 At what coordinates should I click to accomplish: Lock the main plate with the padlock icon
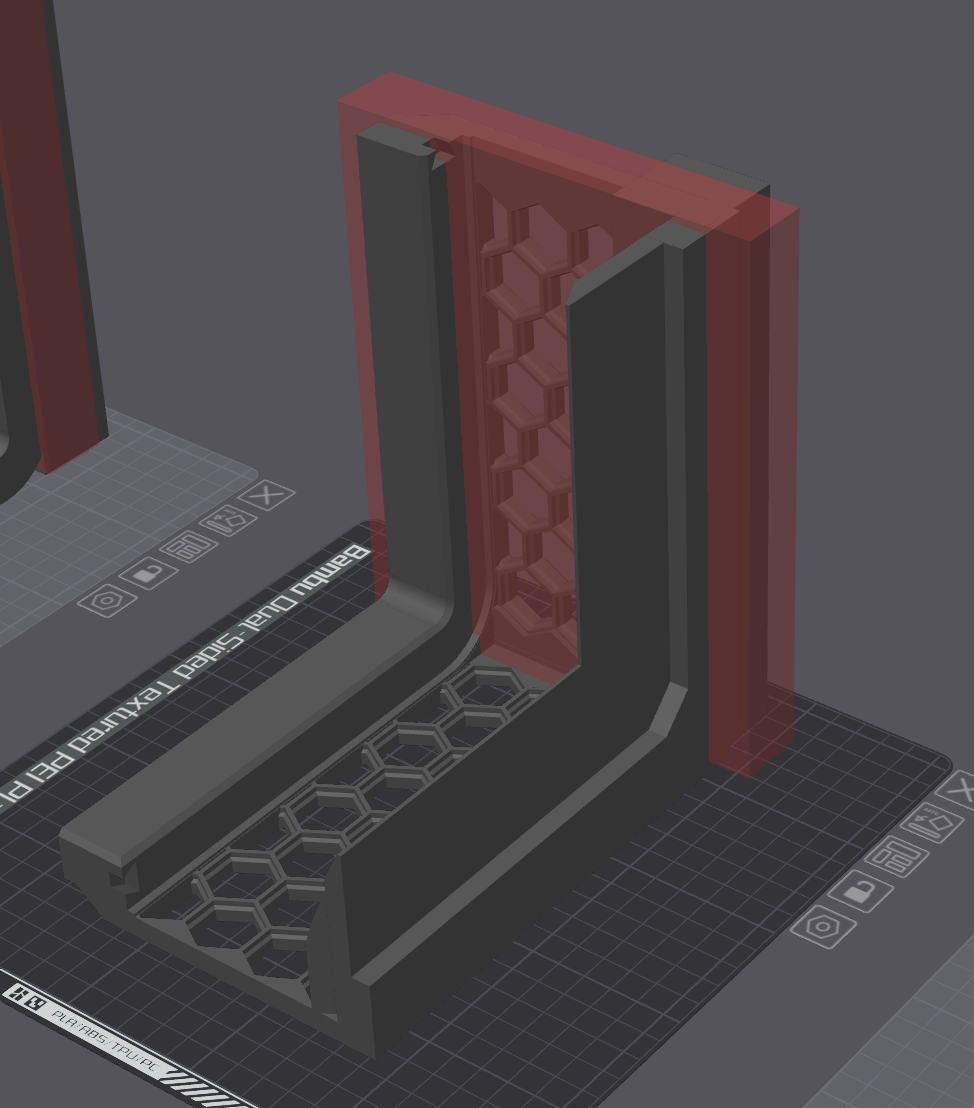(x=862, y=890)
